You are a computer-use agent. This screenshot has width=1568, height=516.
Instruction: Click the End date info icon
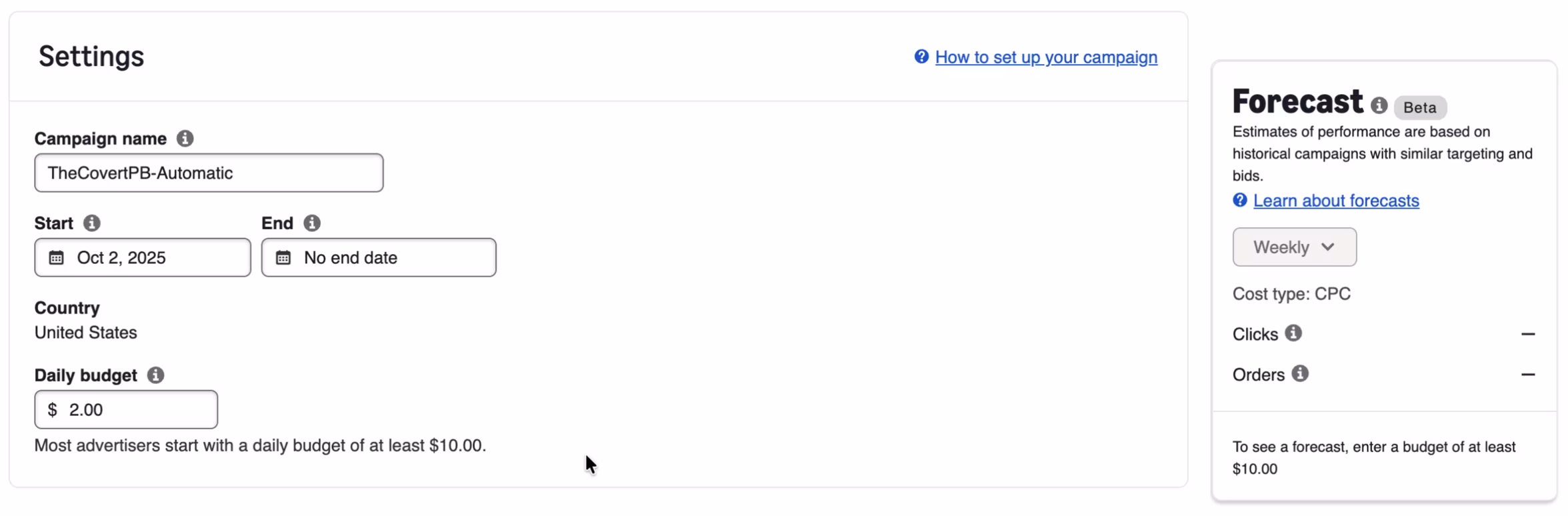point(312,223)
